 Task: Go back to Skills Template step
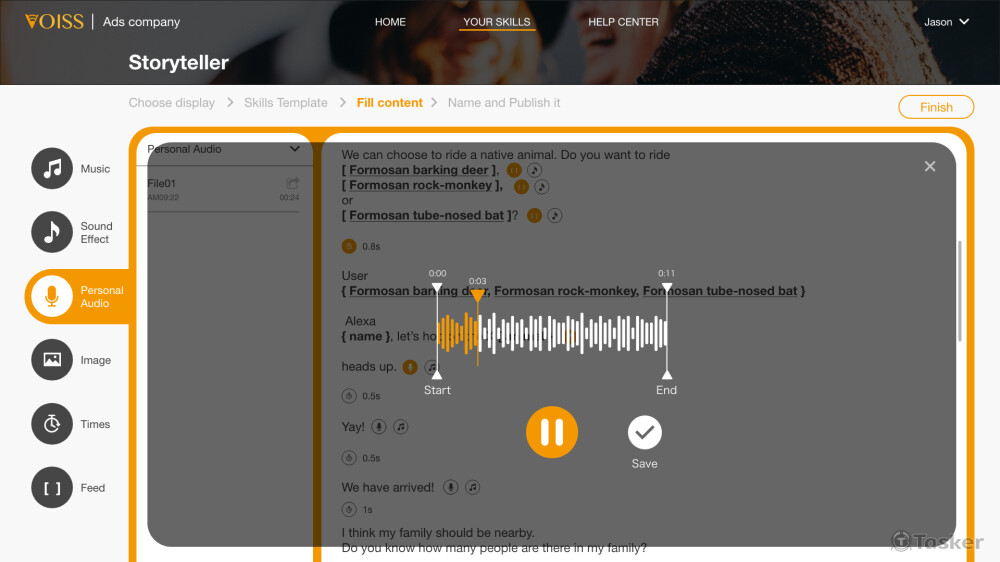[286, 103]
